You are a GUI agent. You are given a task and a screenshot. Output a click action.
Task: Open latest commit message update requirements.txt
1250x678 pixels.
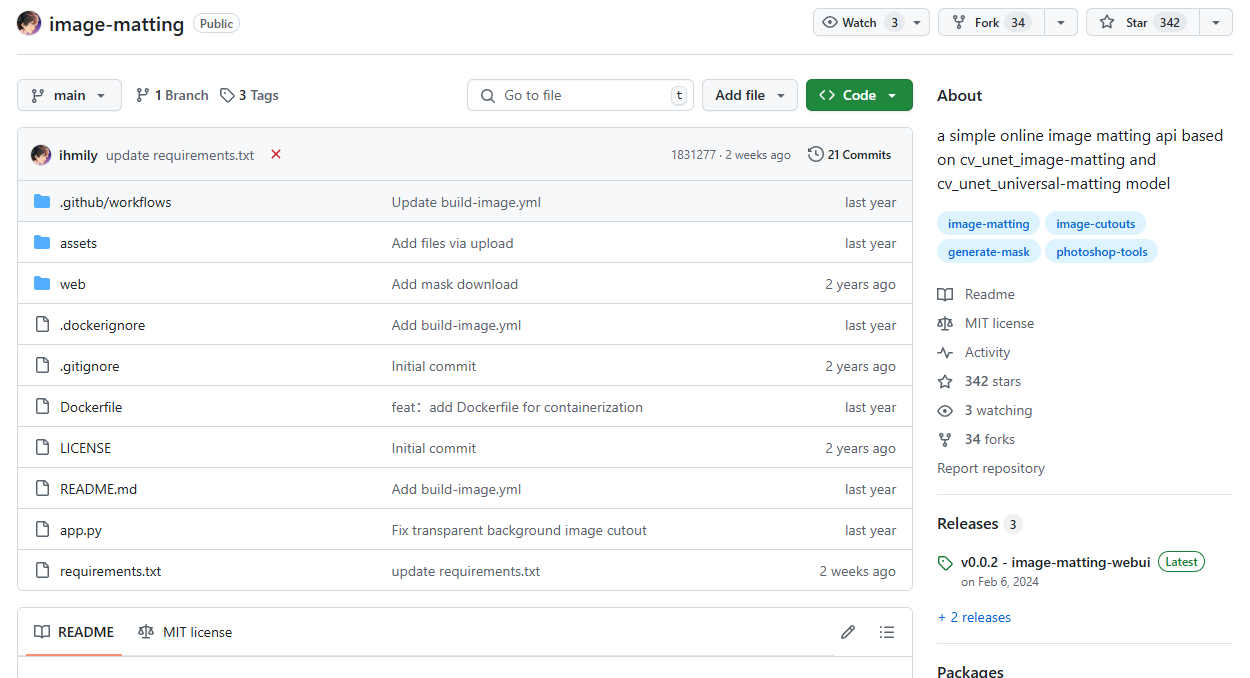tap(180, 155)
